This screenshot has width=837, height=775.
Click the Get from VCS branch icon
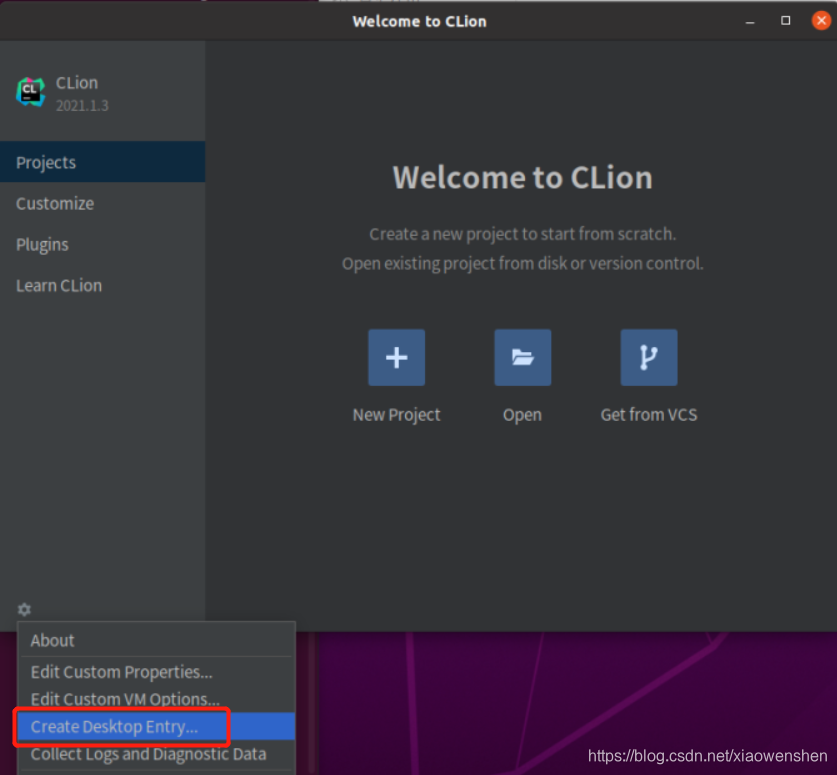(x=649, y=358)
